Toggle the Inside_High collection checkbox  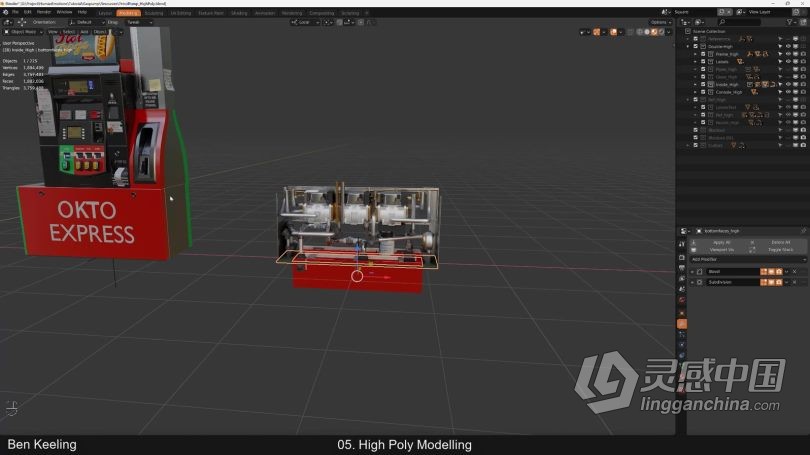coord(703,84)
